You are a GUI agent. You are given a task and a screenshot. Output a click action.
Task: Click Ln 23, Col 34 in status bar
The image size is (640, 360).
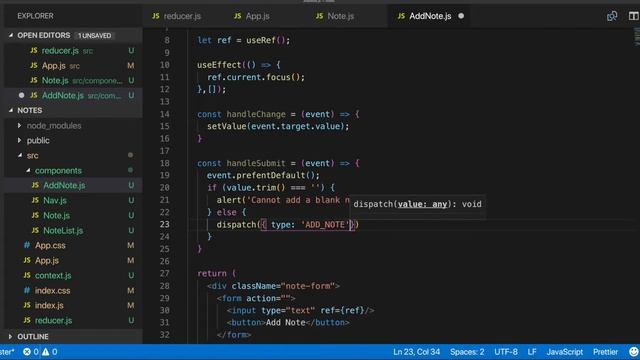[416, 352]
